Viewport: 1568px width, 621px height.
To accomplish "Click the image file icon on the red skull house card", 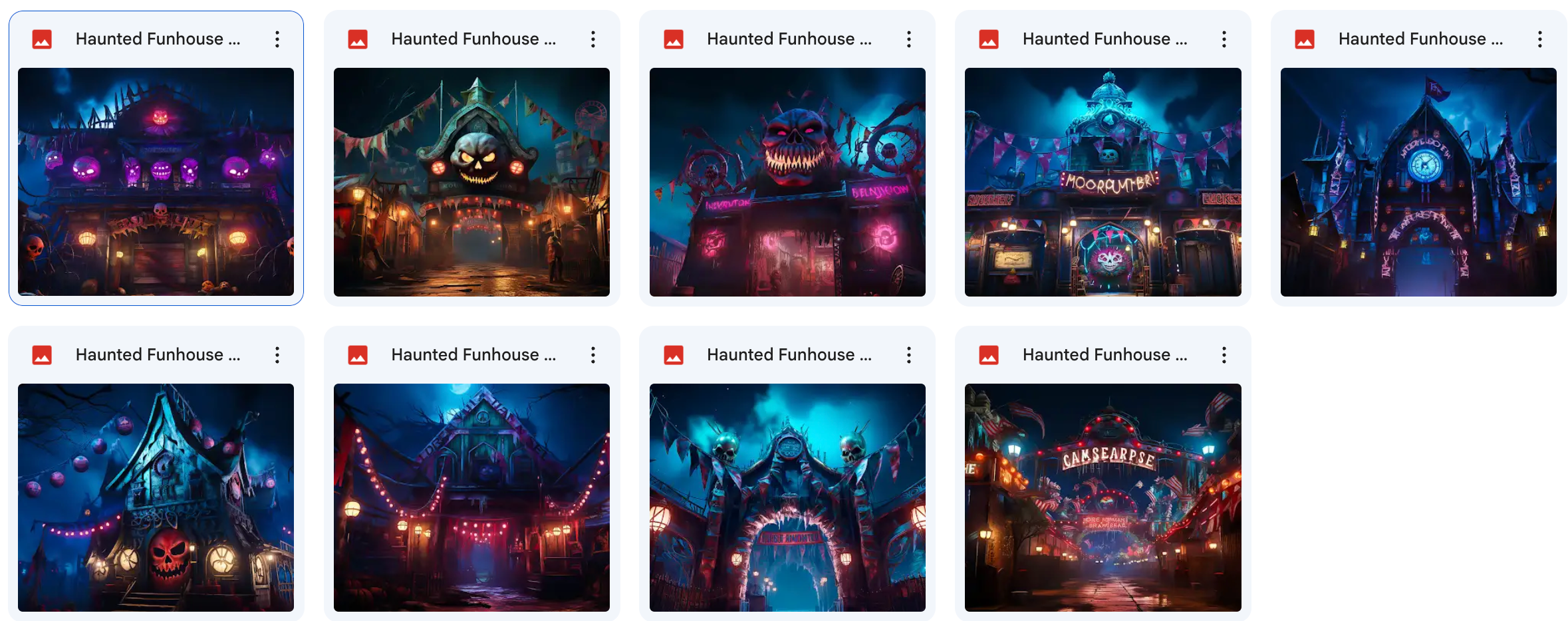I will (42, 354).
